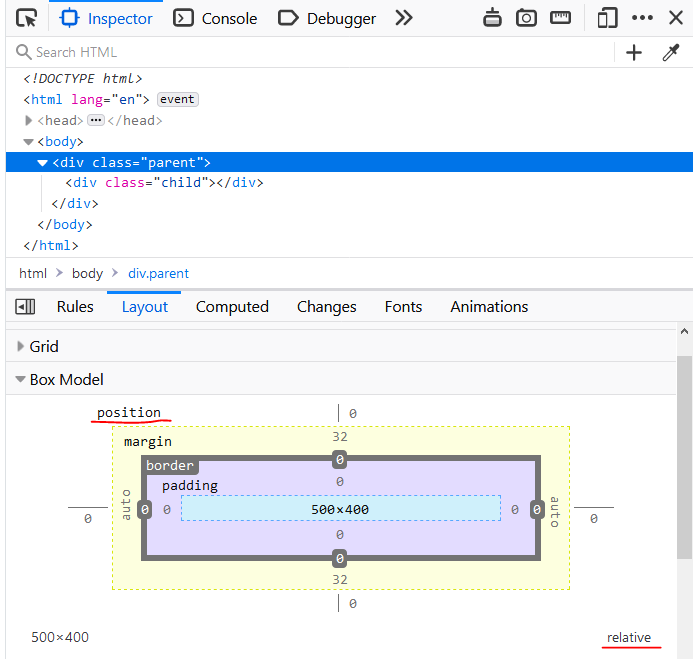The image size is (693, 659).
Task: Open the overflow tools chevron menu
Action: pos(404,18)
